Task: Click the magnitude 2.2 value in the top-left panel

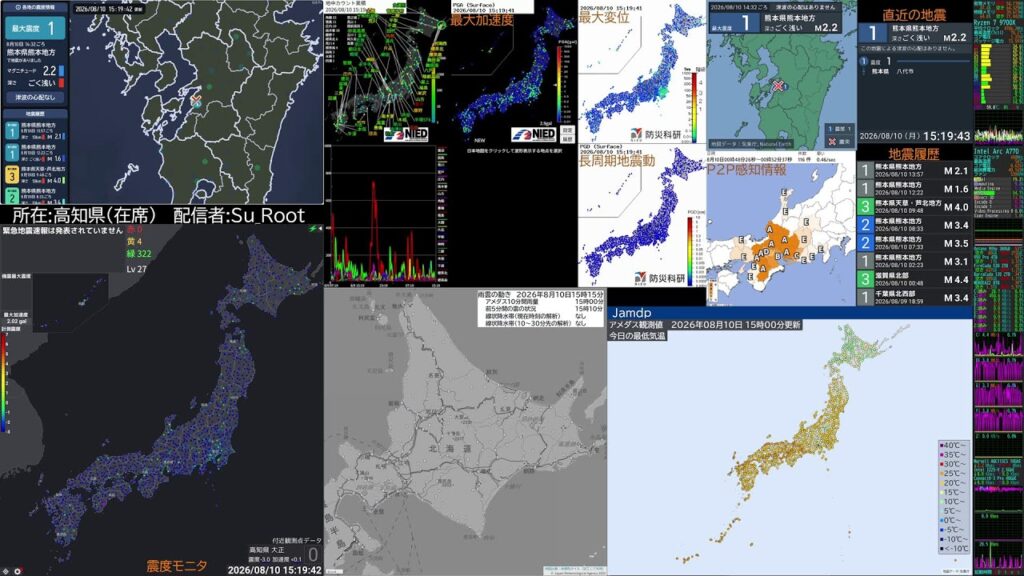Action: (50, 71)
